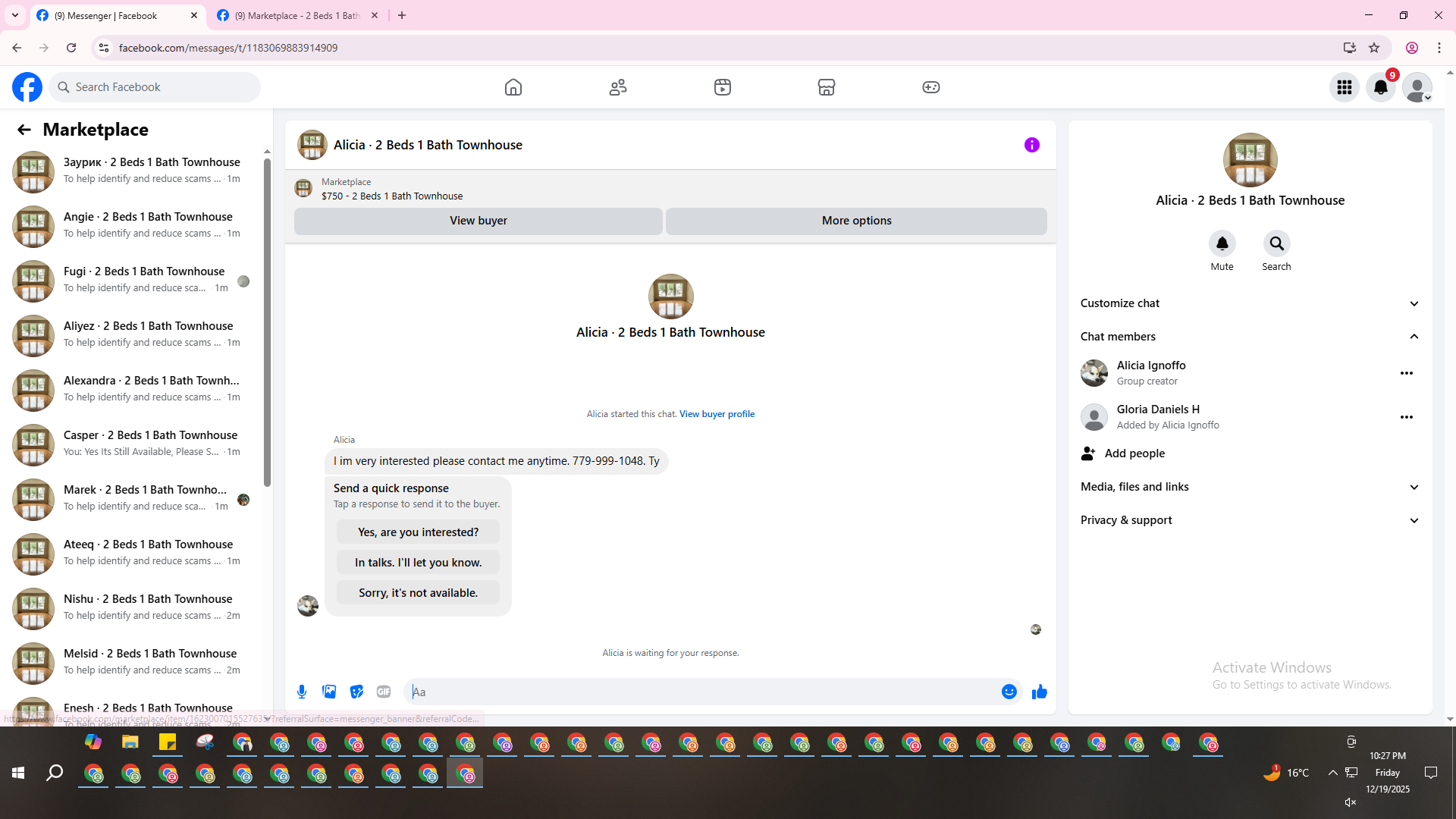Open the sticker picker icon
The image size is (1456, 819).
click(356, 692)
